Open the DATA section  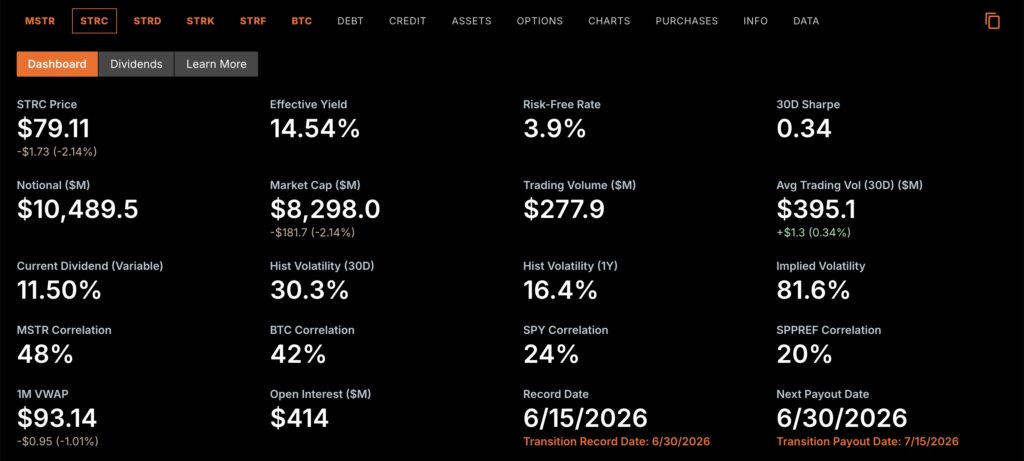[806, 21]
